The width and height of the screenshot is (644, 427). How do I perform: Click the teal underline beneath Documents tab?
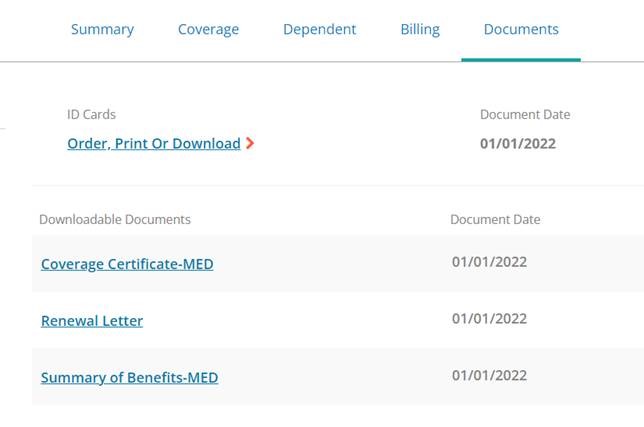pos(521,60)
